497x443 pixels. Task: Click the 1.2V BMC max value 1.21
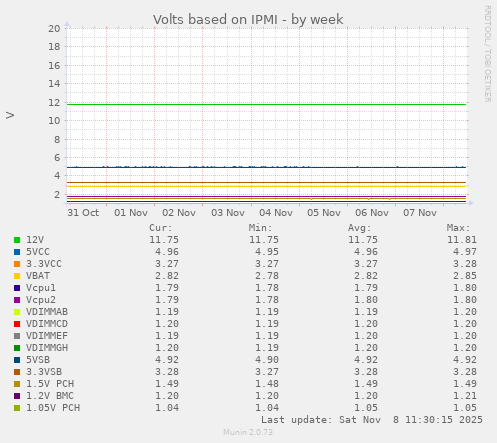(465, 396)
